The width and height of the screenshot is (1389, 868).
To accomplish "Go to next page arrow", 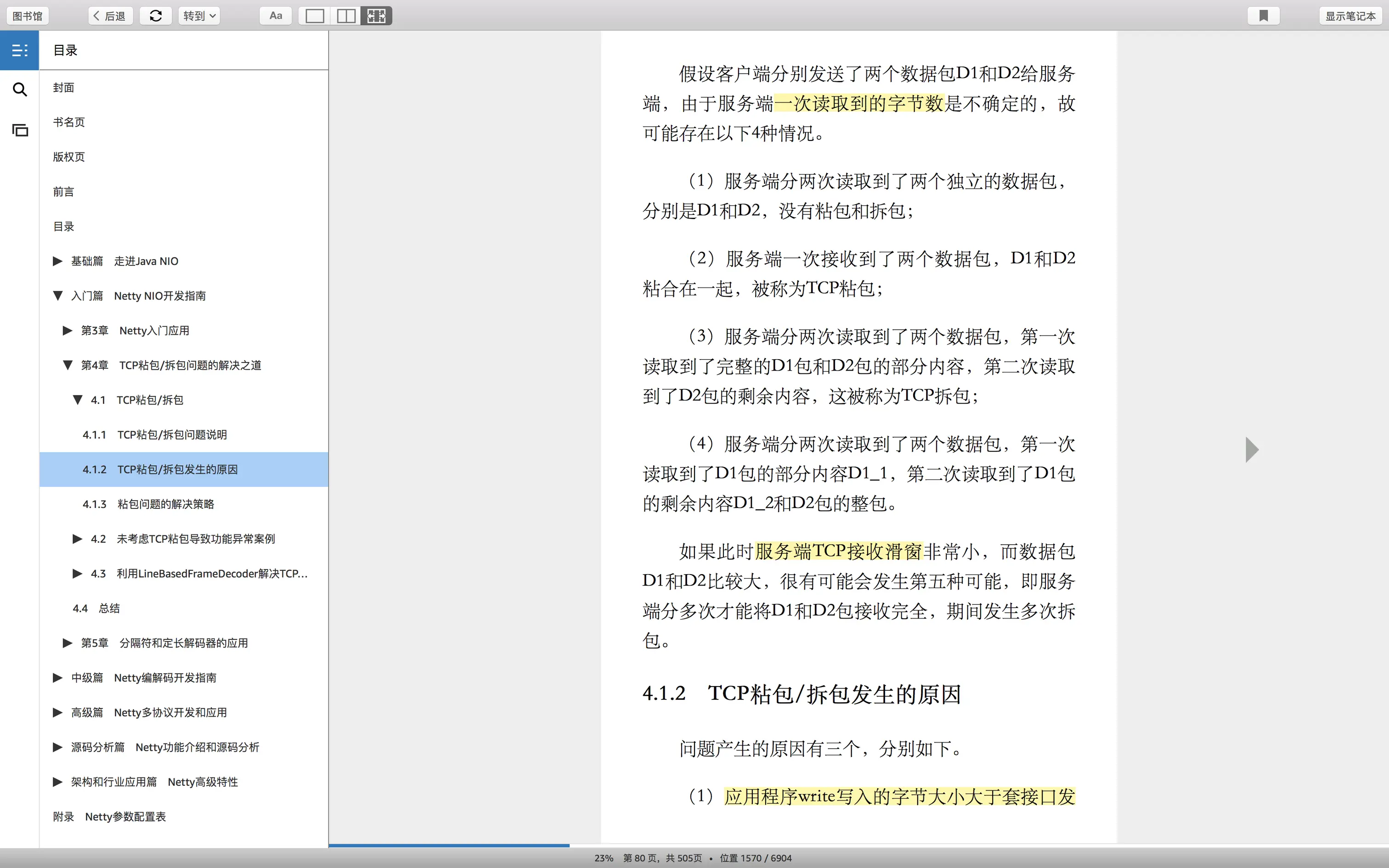I will pos(1252,450).
